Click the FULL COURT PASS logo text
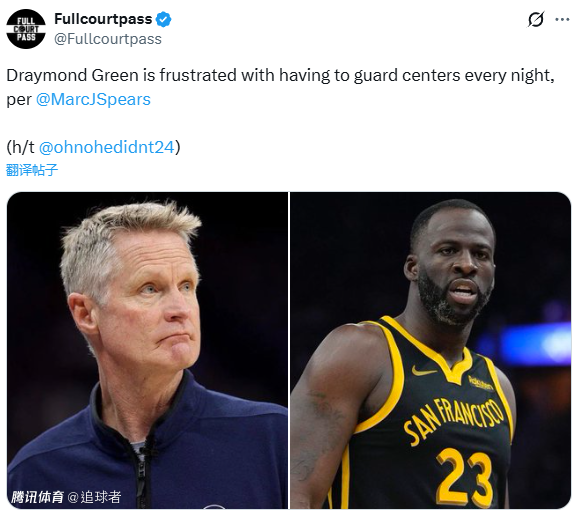Image resolution: width=579 pixels, height=514 pixels. coord(26,29)
